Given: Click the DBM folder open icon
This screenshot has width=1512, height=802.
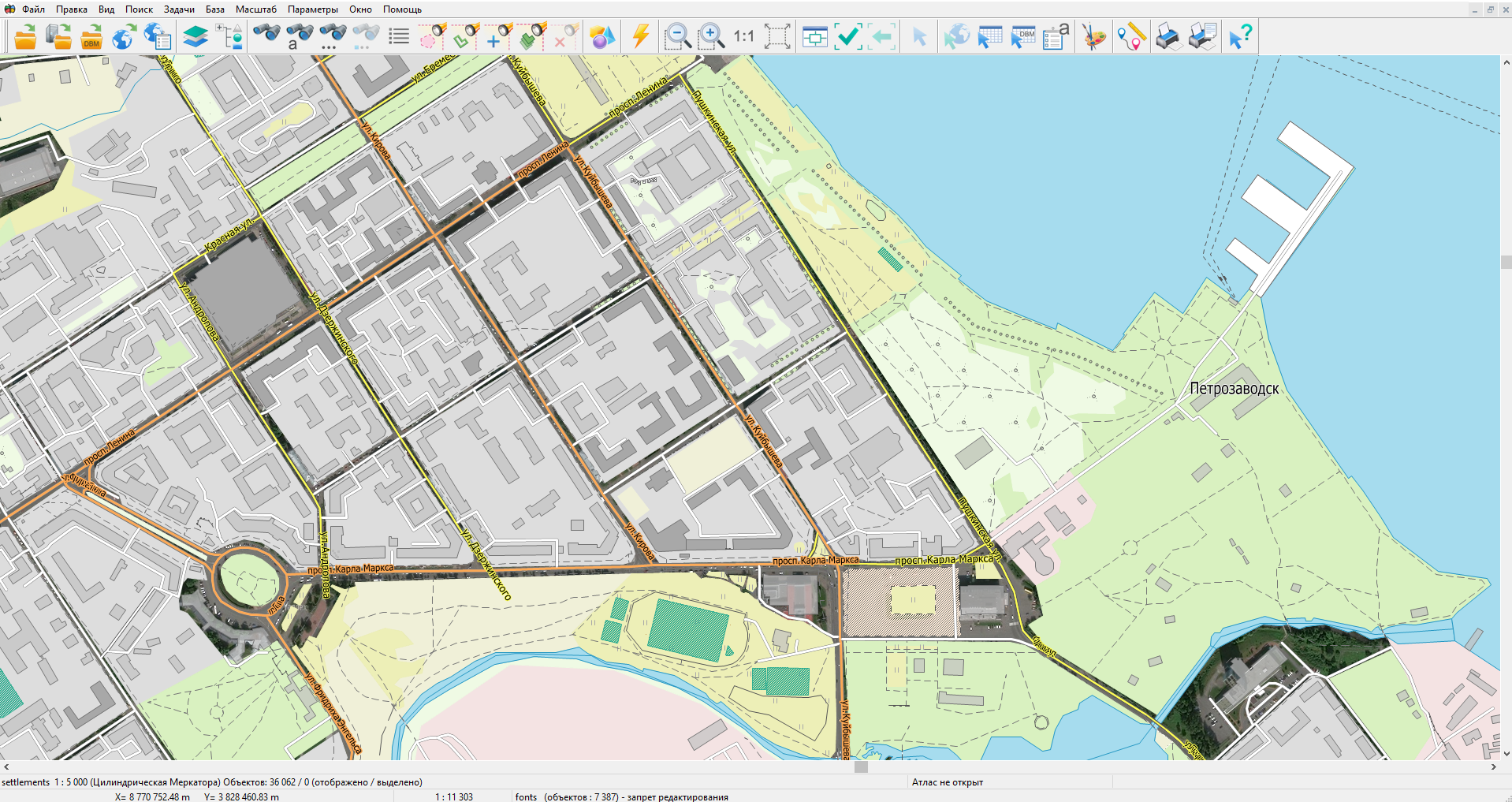Looking at the screenshot, I should tap(91, 36).
